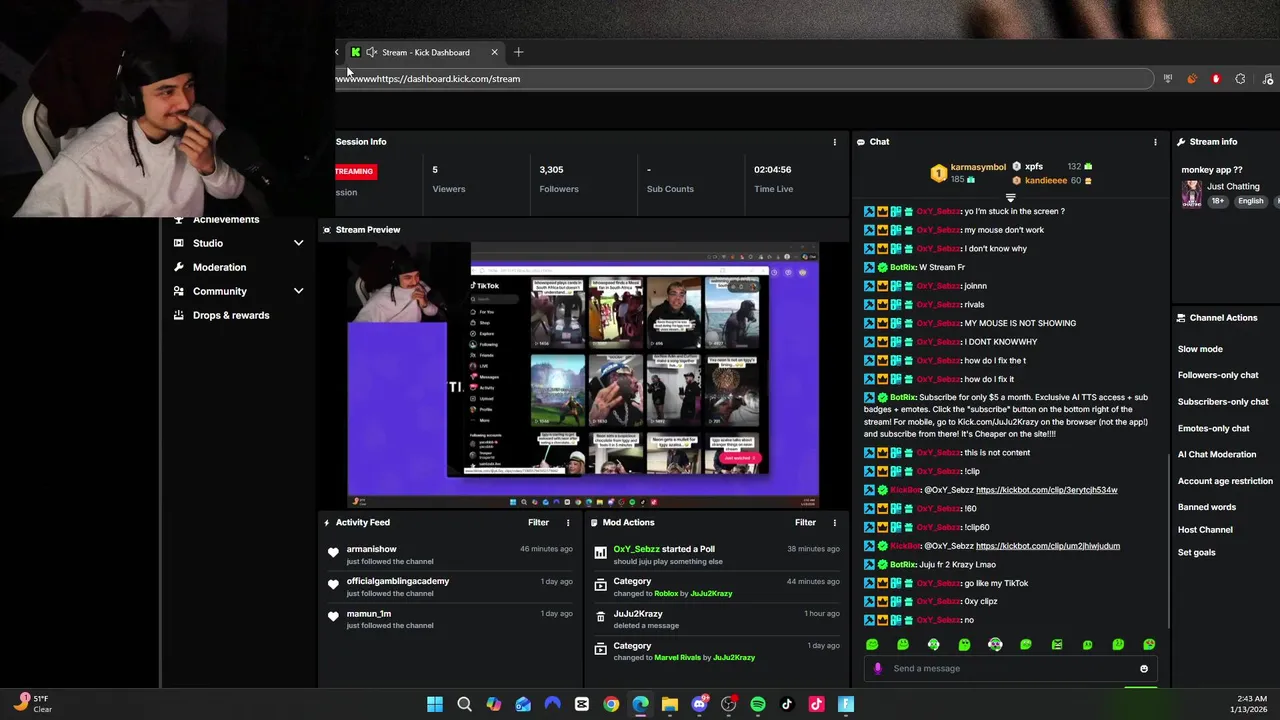This screenshot has height=720, width=1280.
Task: Open File Explorer from taskbar
Action: [670, 704]
